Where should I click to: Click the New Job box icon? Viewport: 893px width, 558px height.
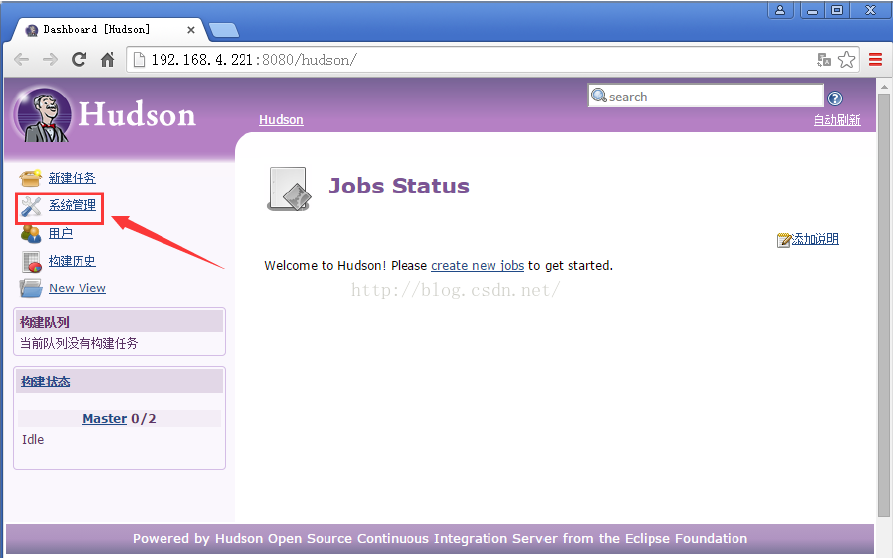[31, 178]
